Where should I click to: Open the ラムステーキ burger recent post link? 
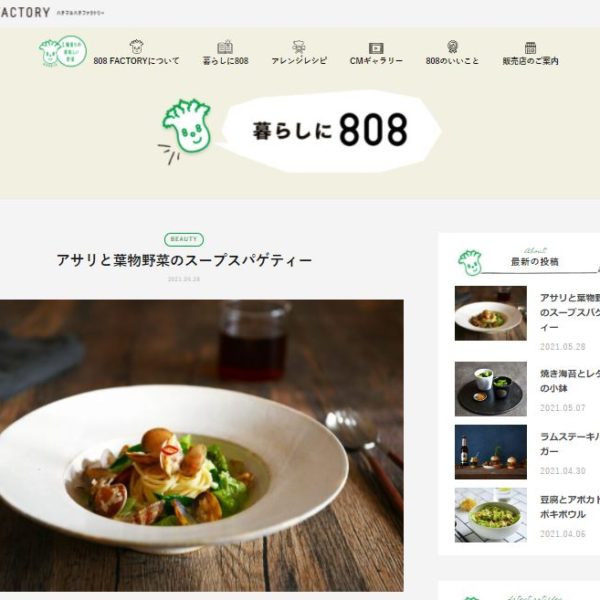570,444
